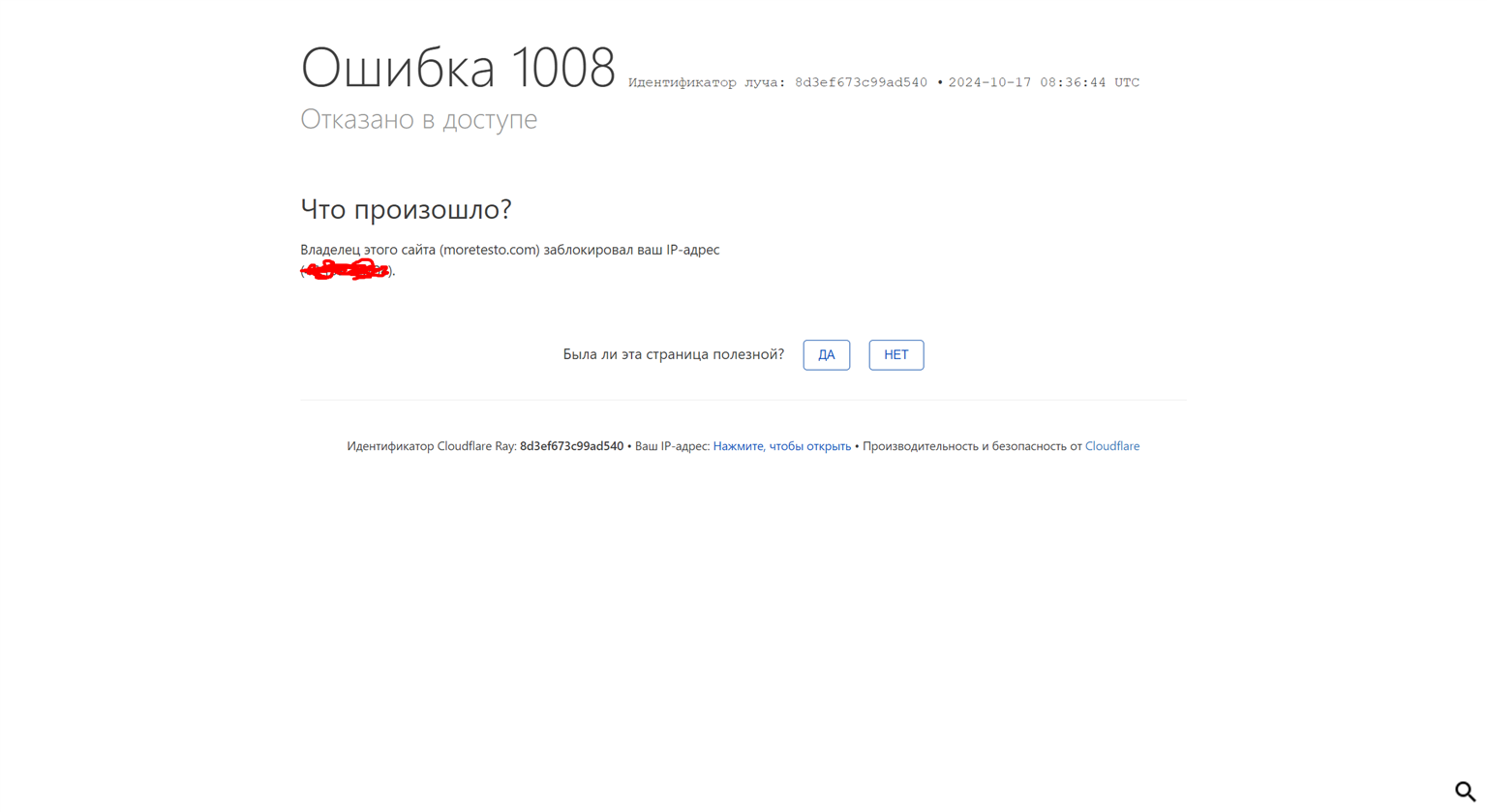Screen dimensions: 1487x812
Task: Click the 'заблокировал ваш IP-адрес' text
Action: [x=631, y=250]
